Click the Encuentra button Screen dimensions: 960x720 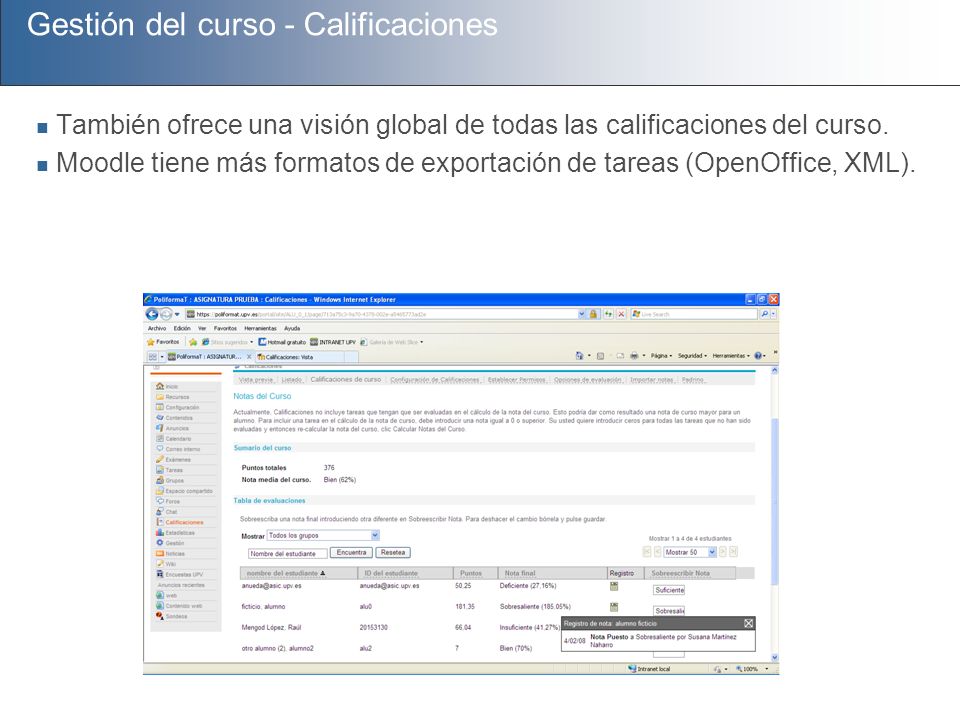point(351,553)
